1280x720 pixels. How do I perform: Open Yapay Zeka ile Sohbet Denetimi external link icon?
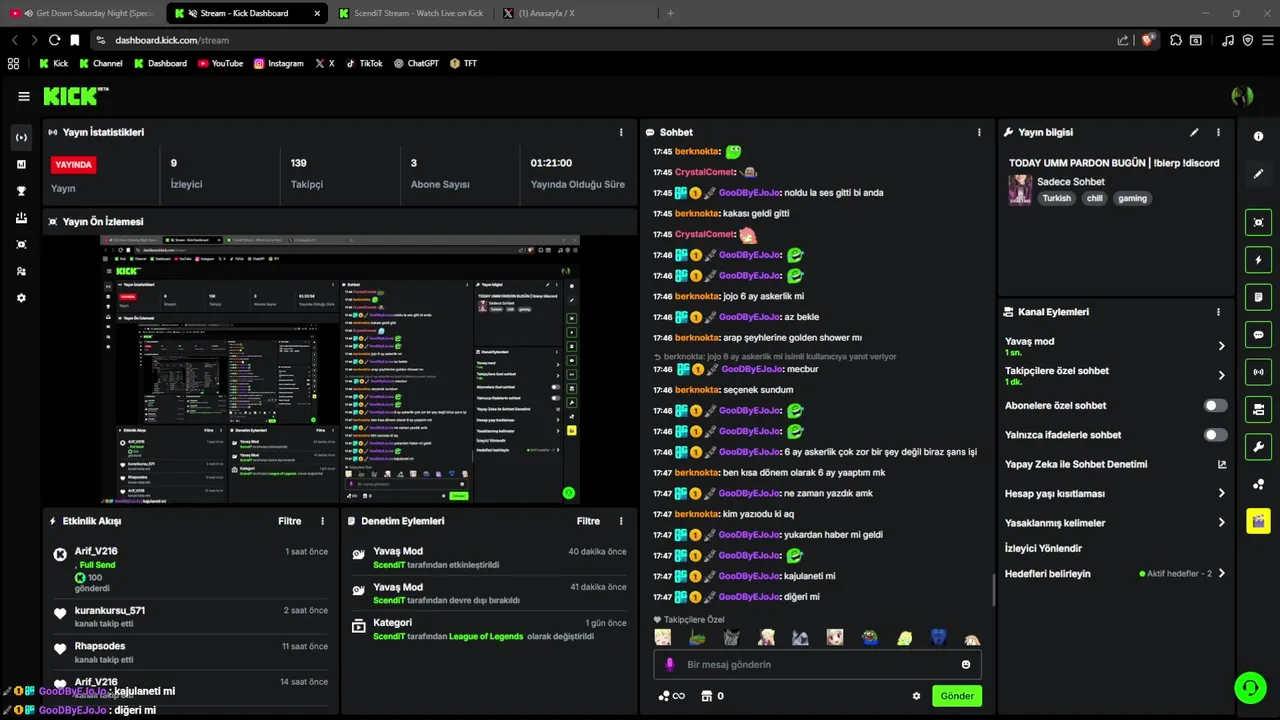pyautogui.click(x=1221, y=464)
